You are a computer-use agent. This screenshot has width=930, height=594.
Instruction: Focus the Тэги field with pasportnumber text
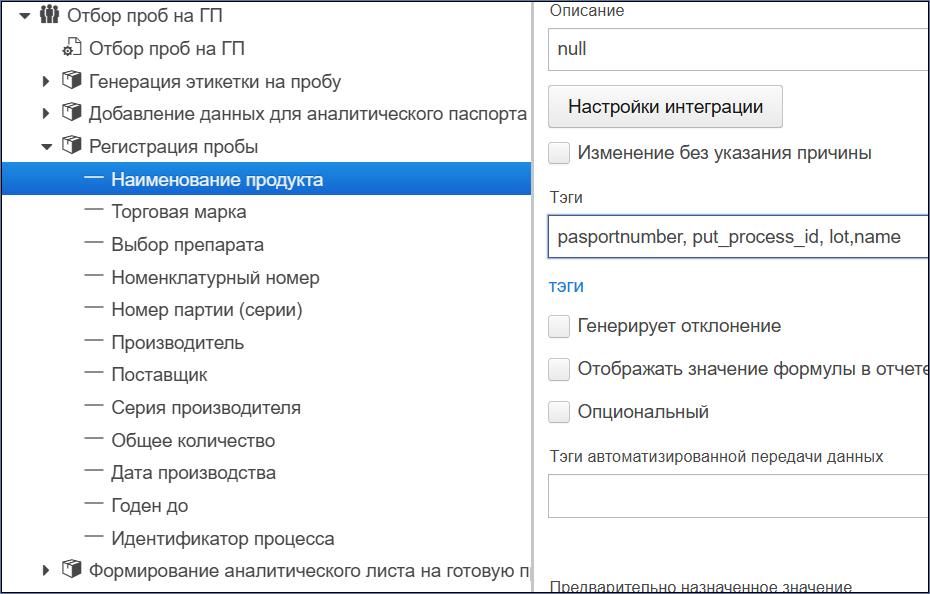point(738,237)
